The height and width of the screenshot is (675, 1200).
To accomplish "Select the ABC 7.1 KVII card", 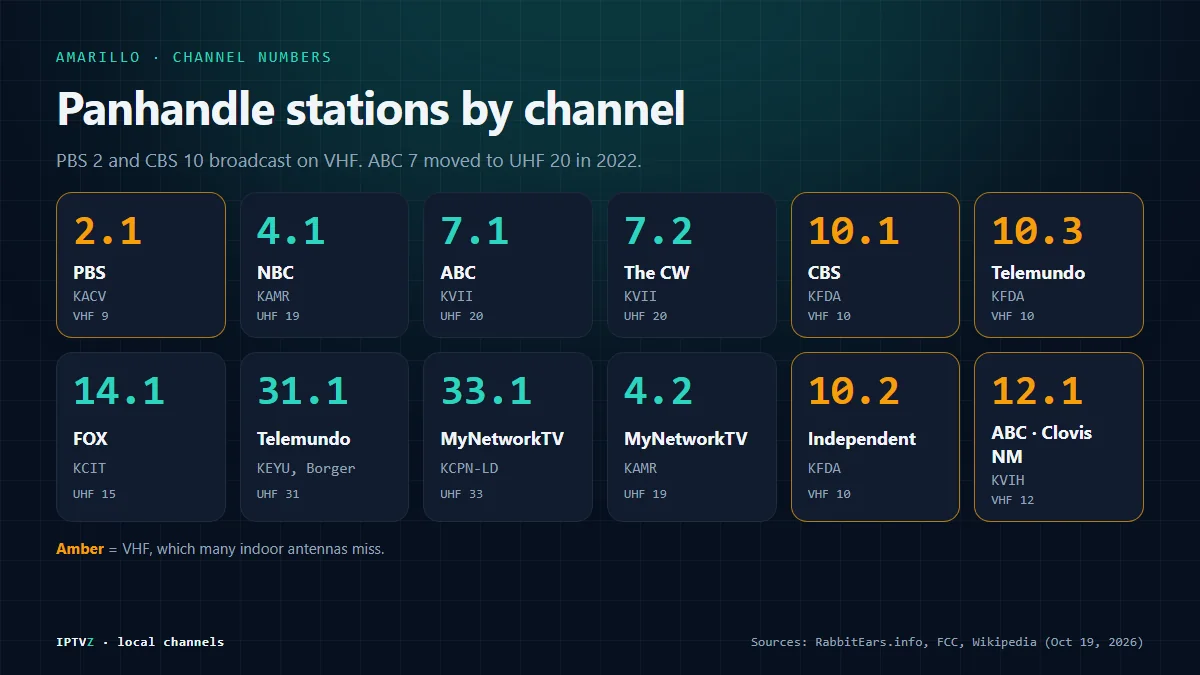I will 508,265.
